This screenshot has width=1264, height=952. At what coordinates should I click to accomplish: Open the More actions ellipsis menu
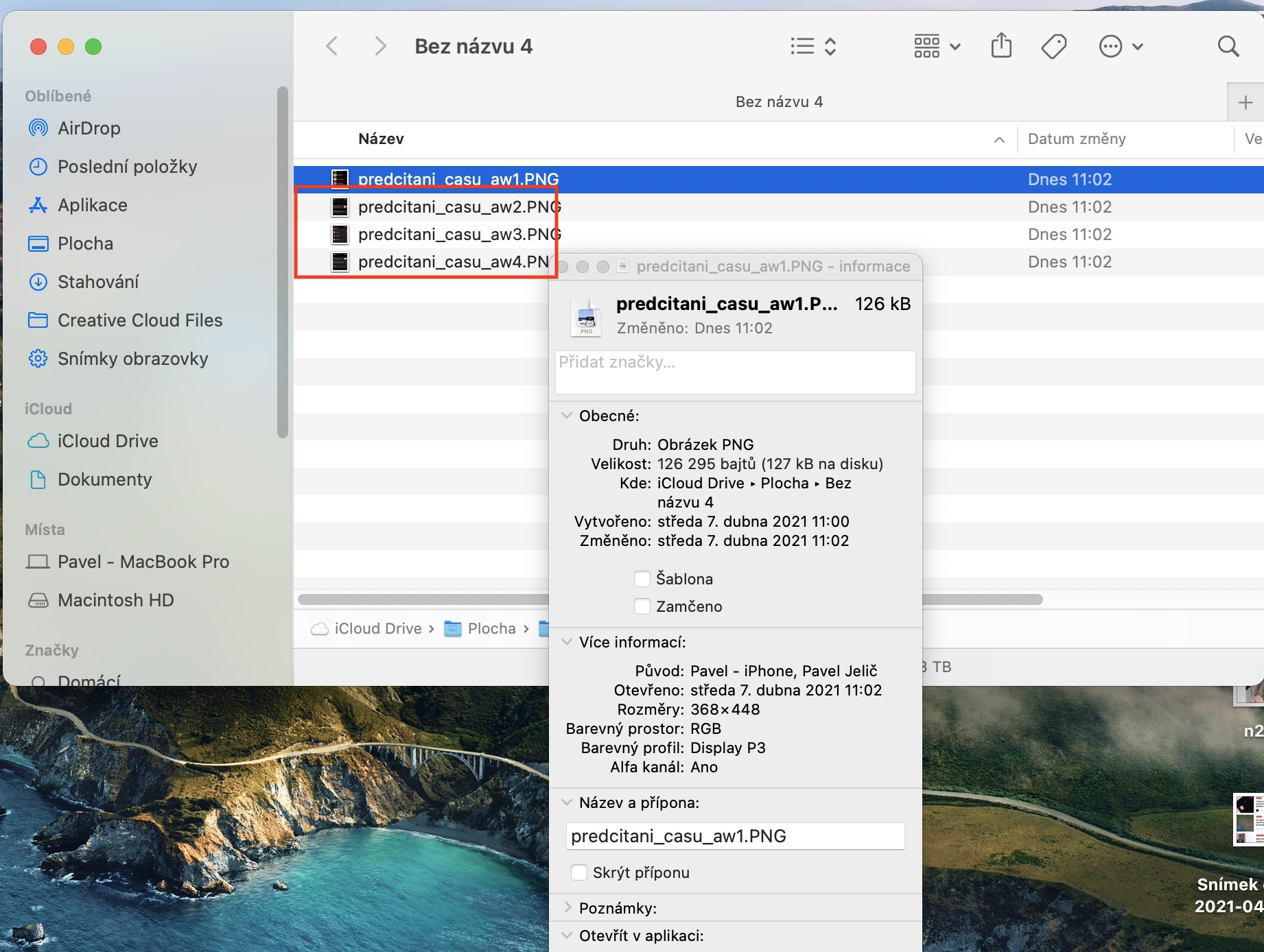[x=1120, y=47]
